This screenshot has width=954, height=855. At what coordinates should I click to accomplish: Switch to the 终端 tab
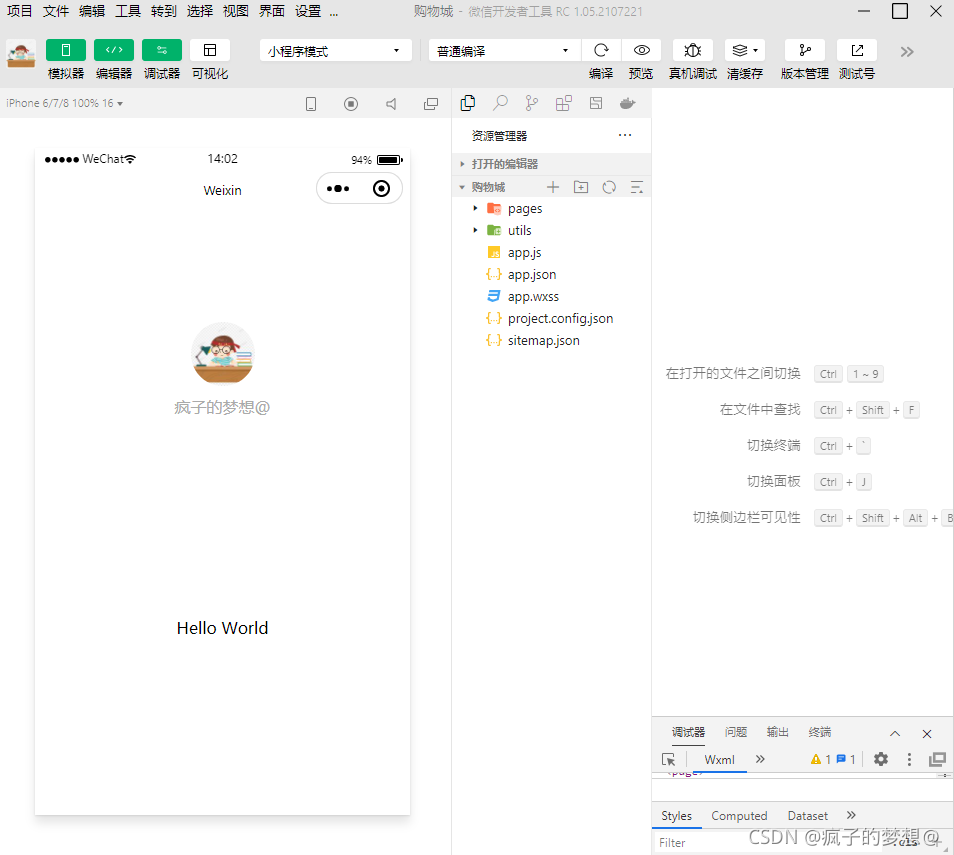pos(820,732)
